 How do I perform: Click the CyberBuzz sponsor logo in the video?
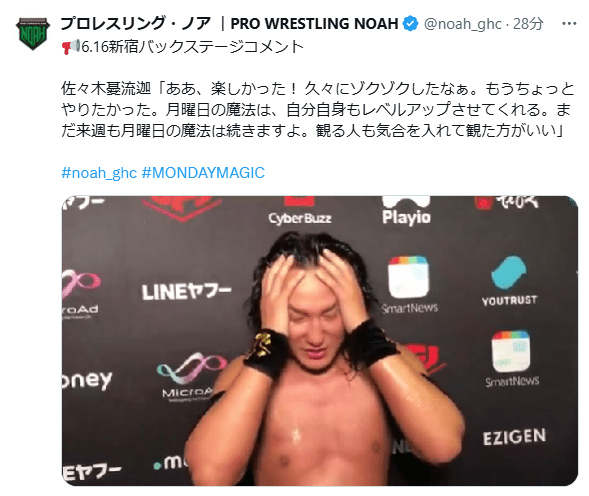(300, 218)
